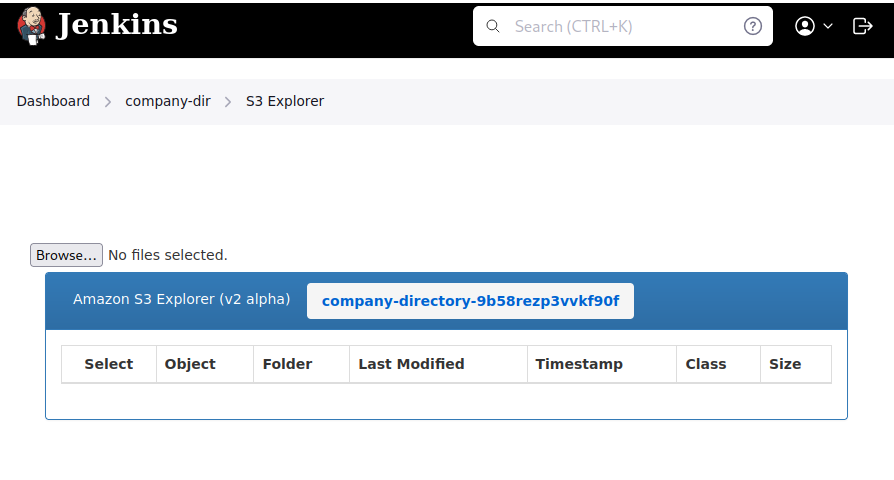Click the Jenkins title text
This screenshot has height=480, width=894.
pos(117,26)
